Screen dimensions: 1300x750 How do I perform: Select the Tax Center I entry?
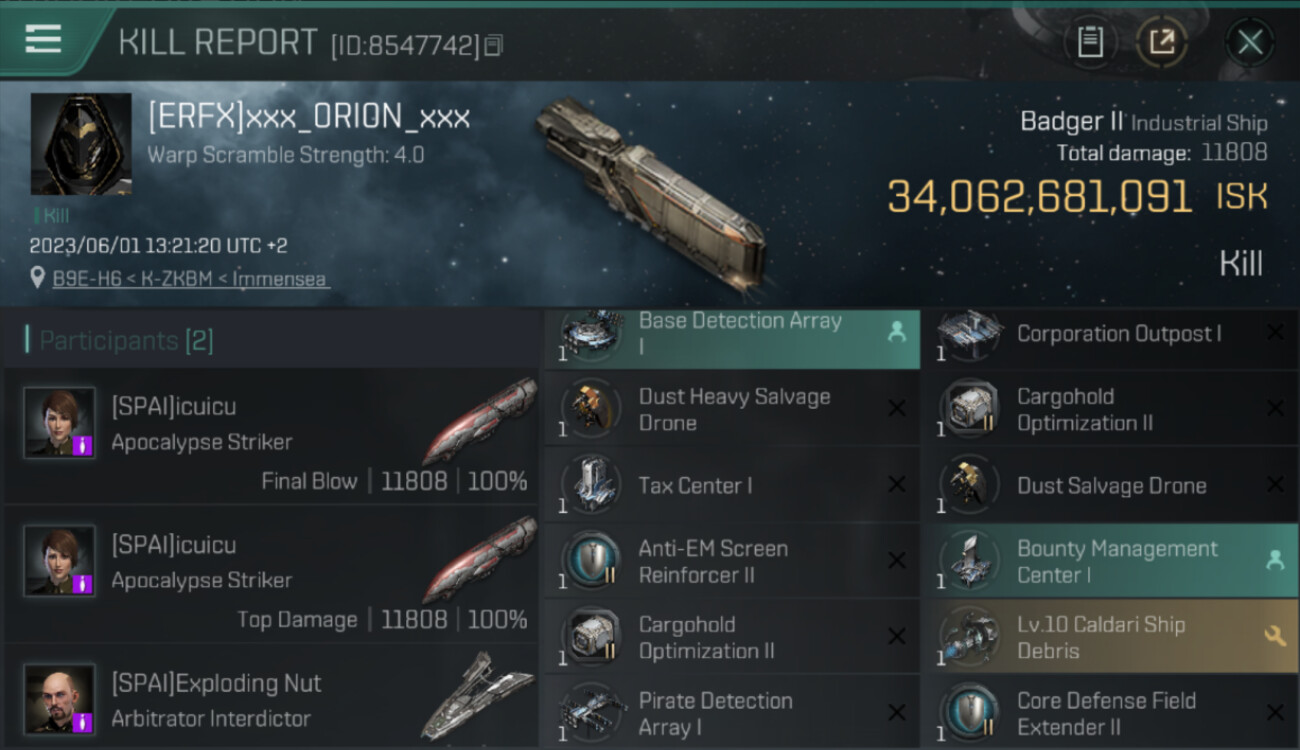click(732, 485)
